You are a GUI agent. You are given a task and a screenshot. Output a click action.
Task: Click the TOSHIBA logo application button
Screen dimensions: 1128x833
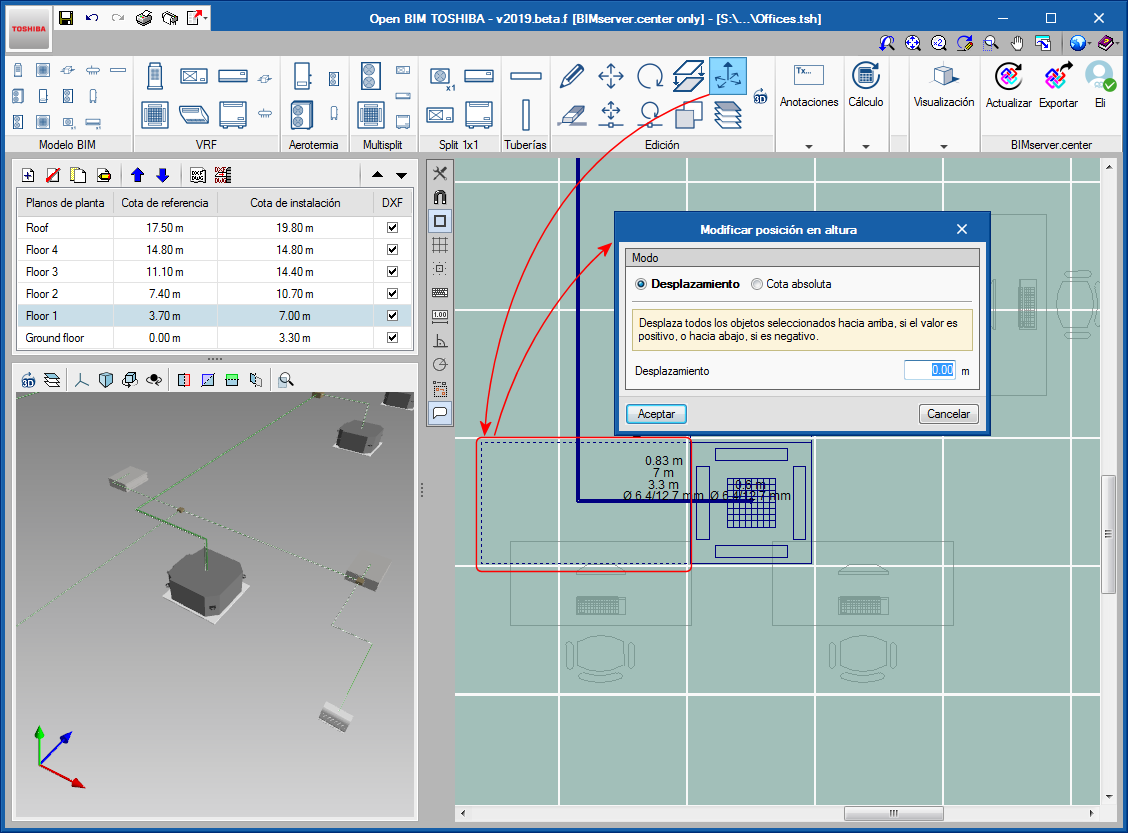coord(29,29)
